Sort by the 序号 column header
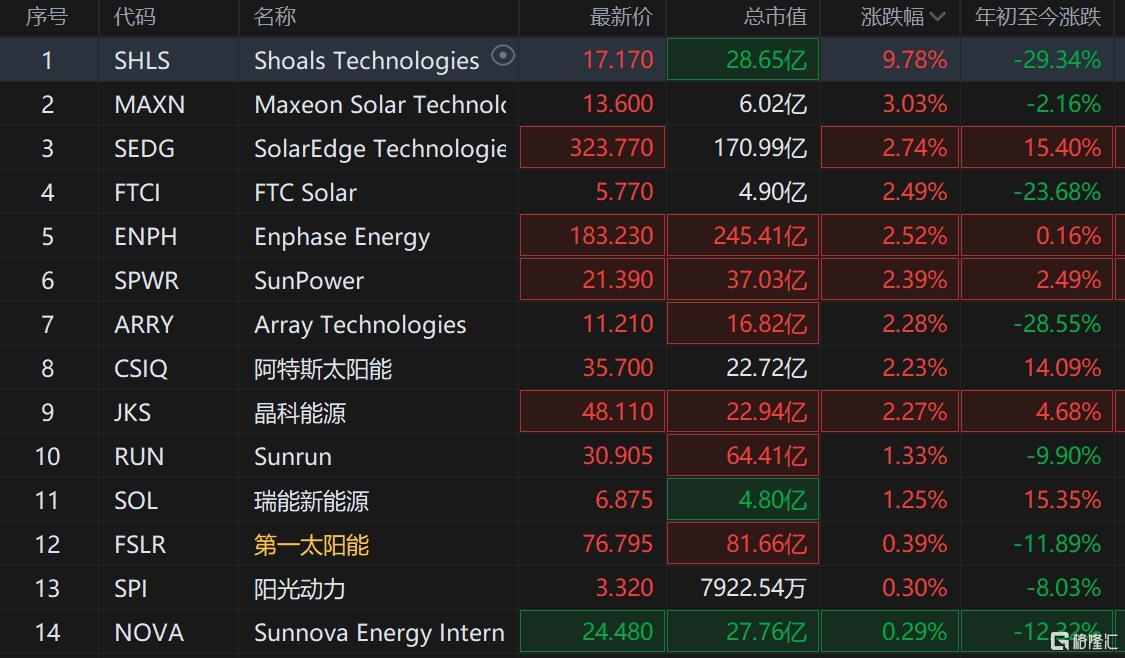 click(x=47, y=17)
